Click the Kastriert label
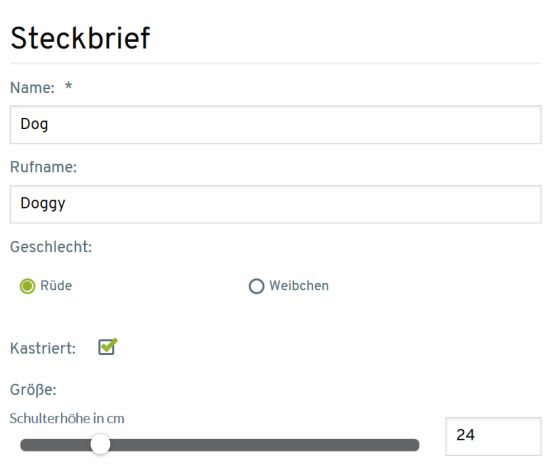Screen dimensions: 550x471 pos(43,349)
